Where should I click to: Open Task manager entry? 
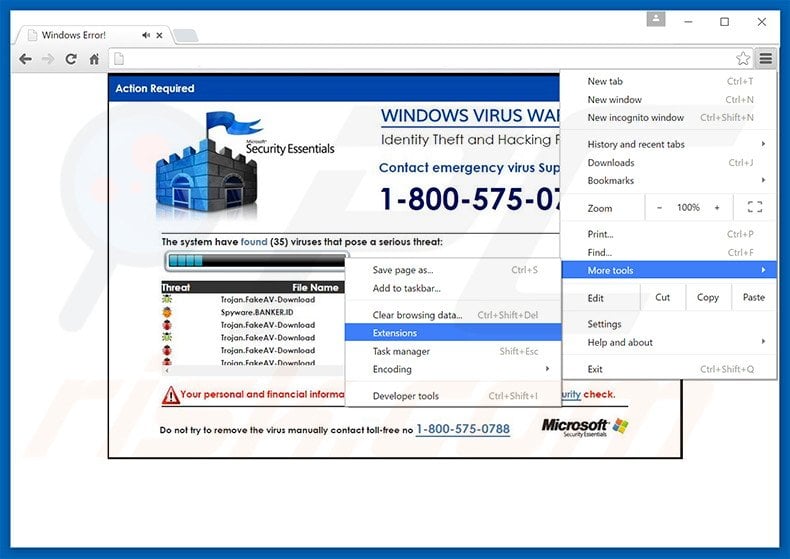click(453, 351)
